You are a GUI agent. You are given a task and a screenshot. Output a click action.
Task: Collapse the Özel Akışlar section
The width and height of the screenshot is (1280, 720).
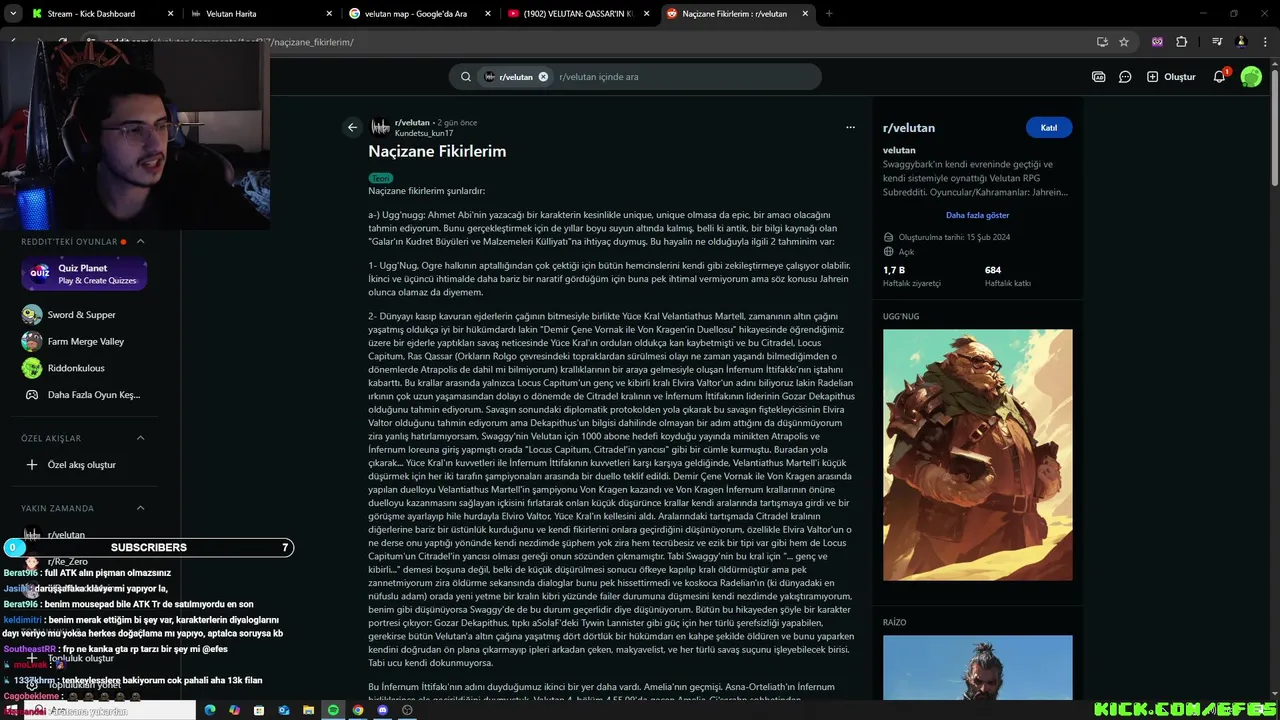(x=140, y=438)
